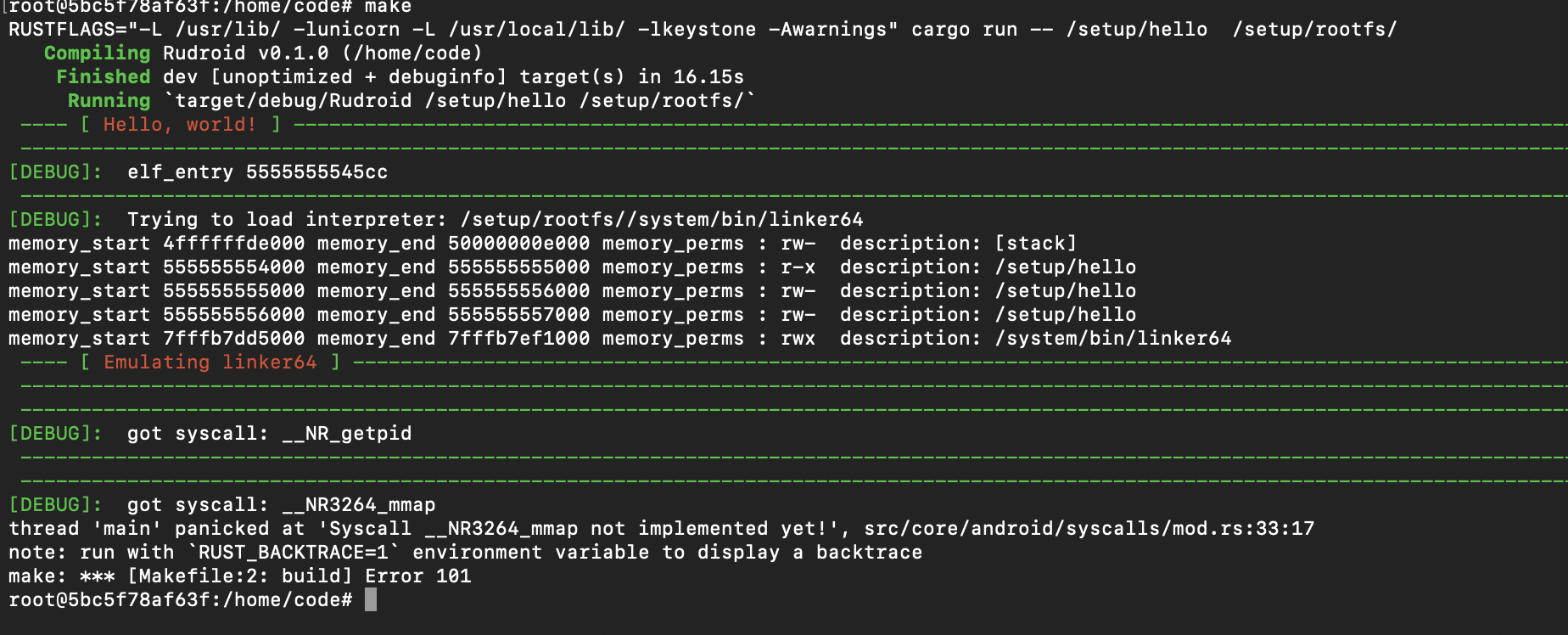Image resolution: width=1568 pixels, height=635 pixels.
Task: Click '/system/bin/linker64' description in memory map
Action: pyautogui.click(x=1113, y=338)
